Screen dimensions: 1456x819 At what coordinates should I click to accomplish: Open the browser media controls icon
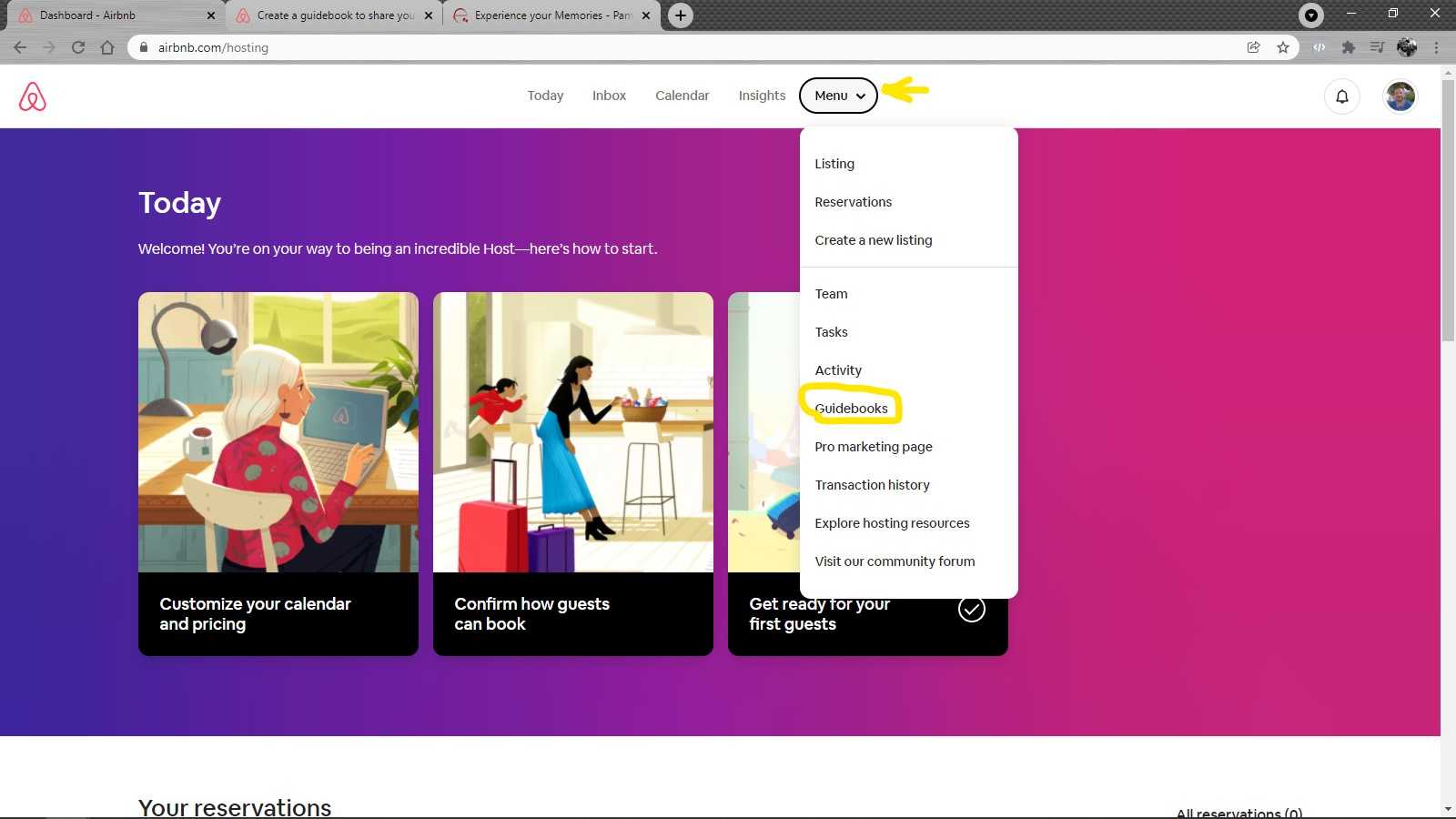[1311, 15]
